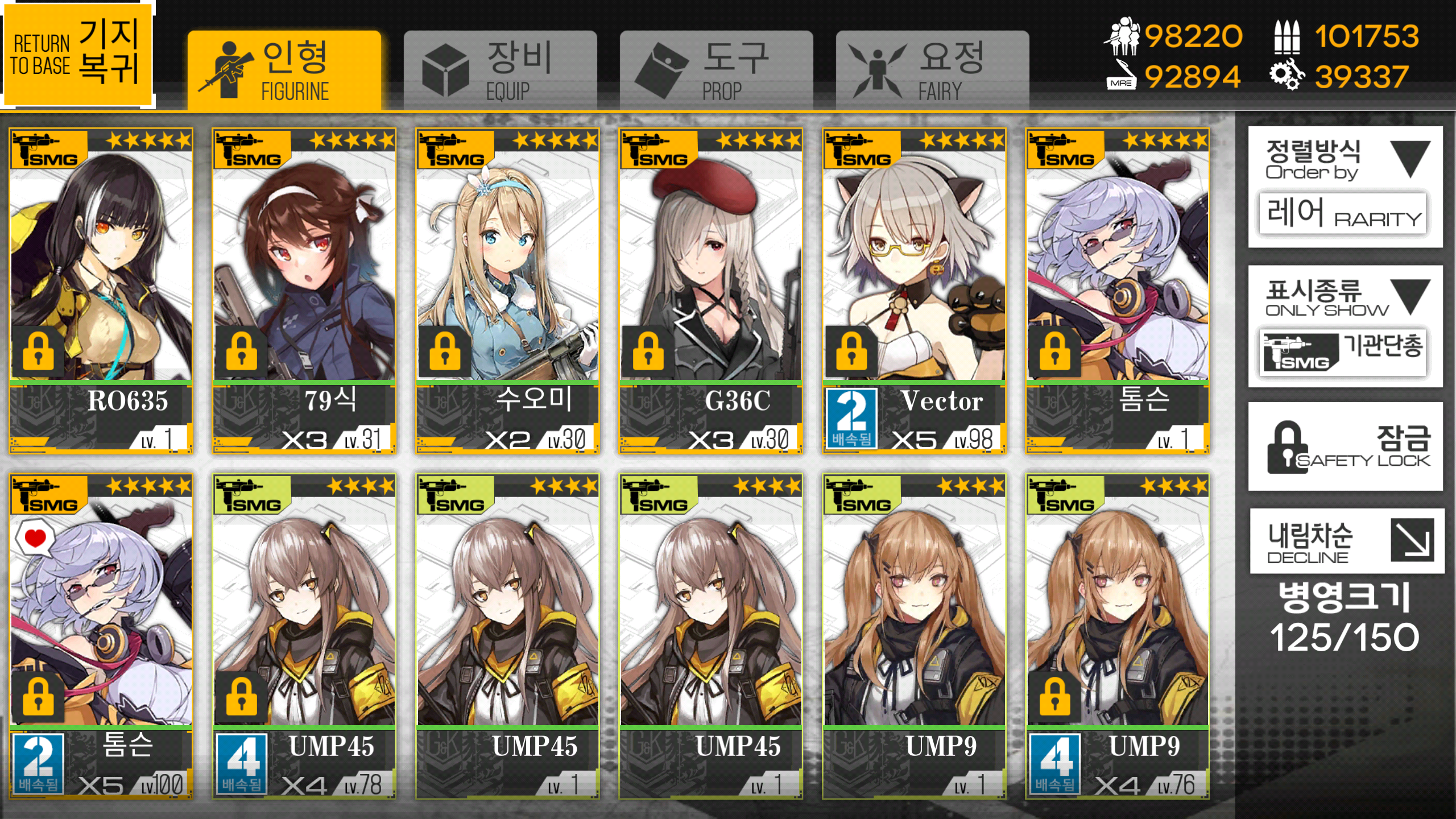1456x819 pixels.
Task: Click the echelon 2 badge on the Vector card
Action: point(851,419)
